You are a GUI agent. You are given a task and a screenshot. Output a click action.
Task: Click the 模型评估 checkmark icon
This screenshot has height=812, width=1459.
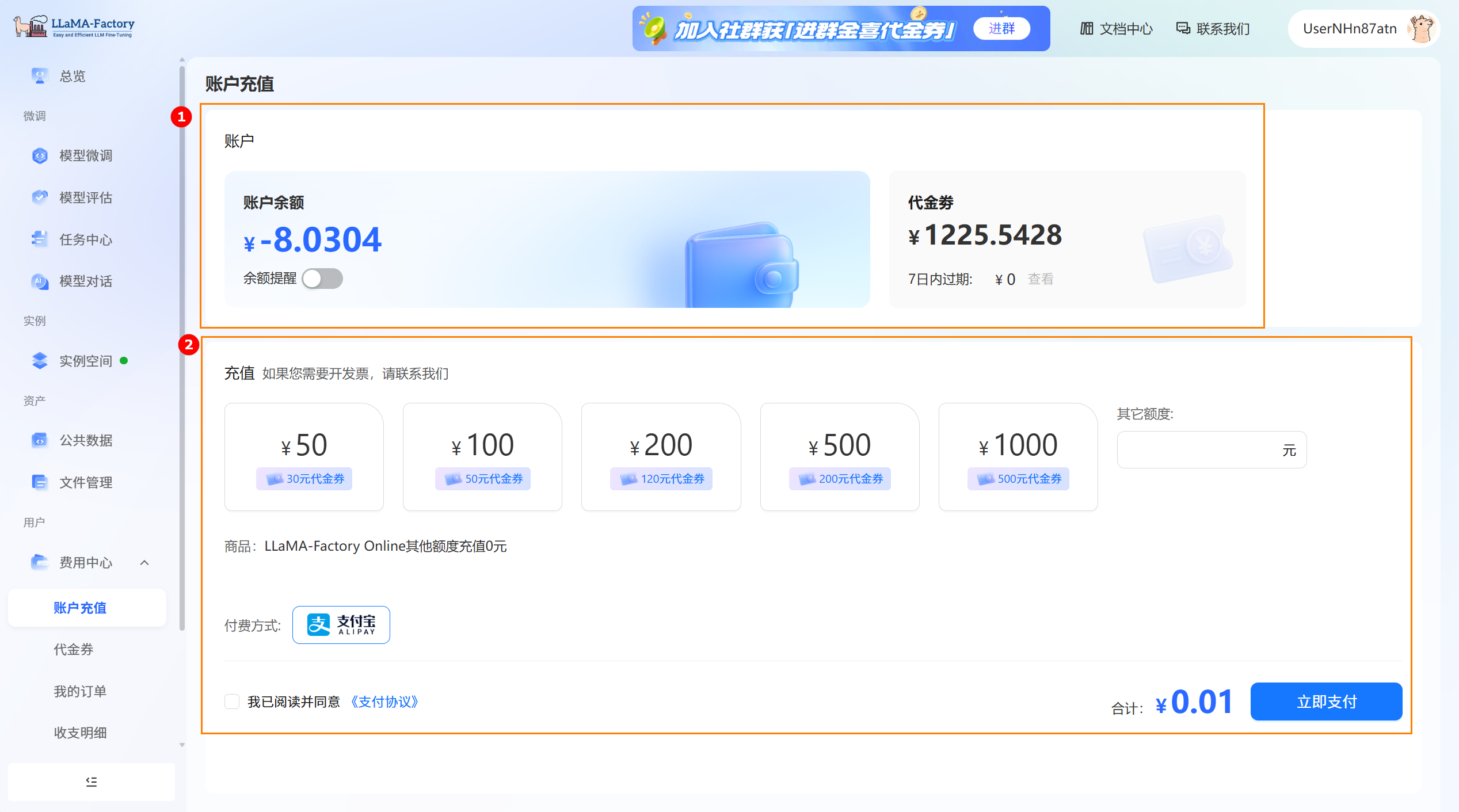pos(39,197)
